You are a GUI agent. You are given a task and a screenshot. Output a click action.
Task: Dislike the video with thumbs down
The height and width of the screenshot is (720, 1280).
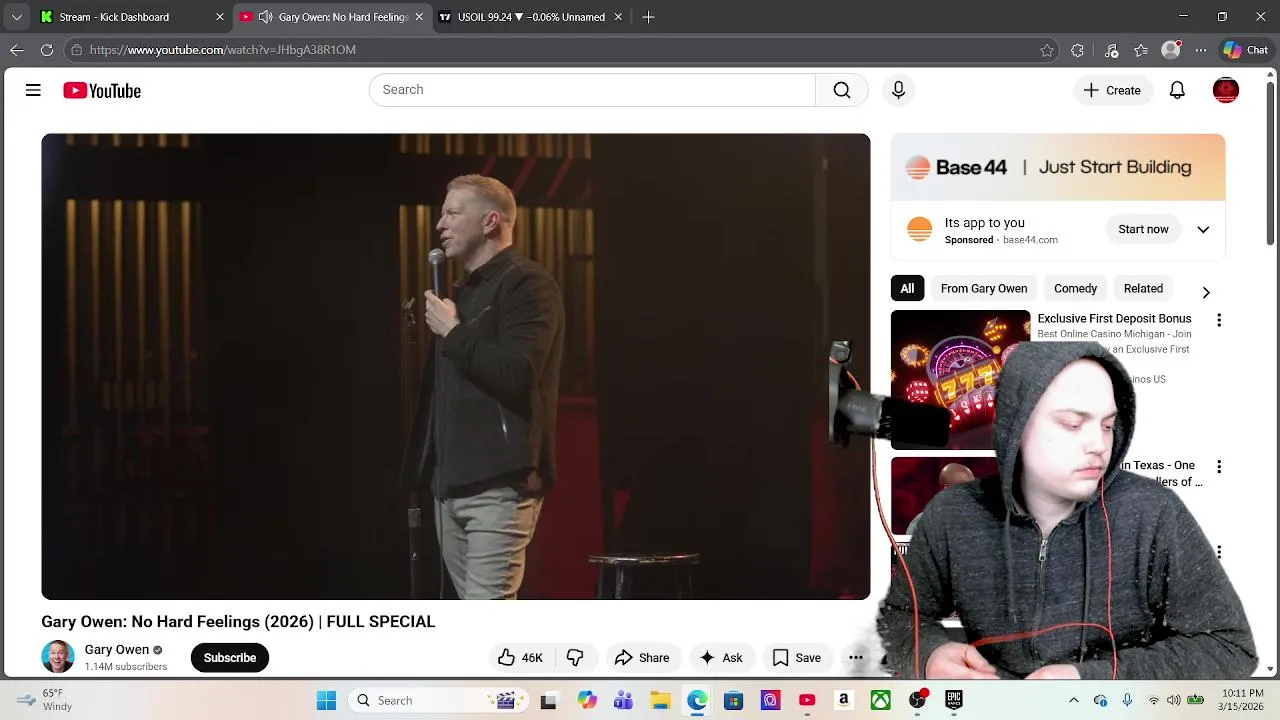(x=575, y=657)
